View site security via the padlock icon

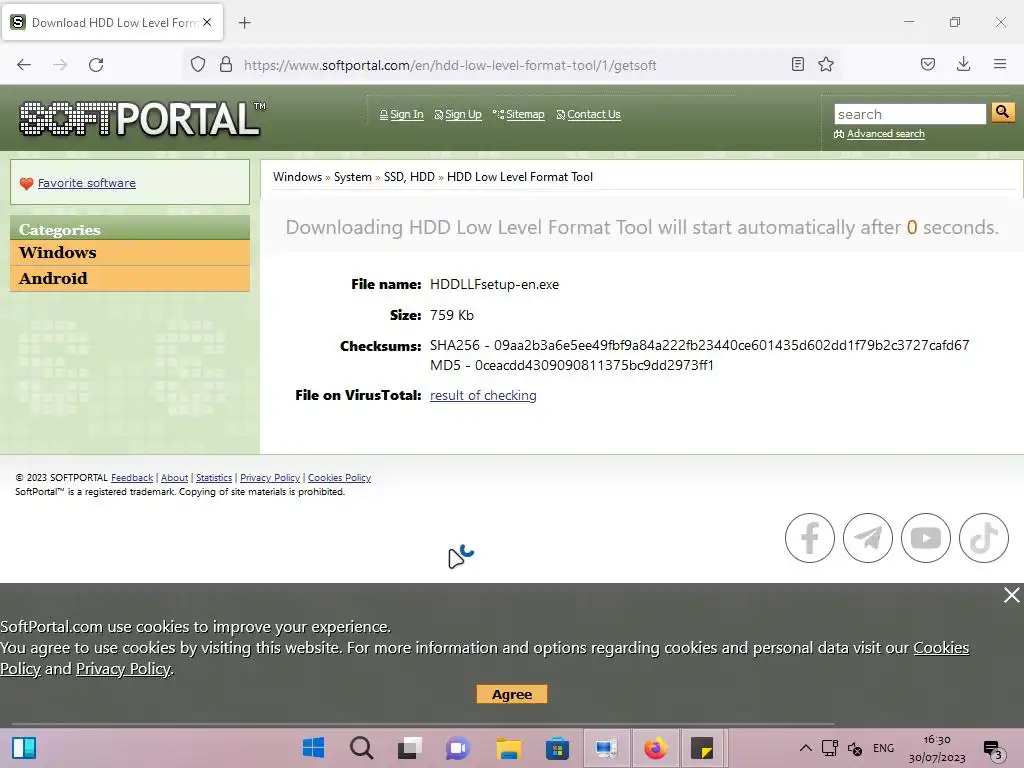click(226, 65)
